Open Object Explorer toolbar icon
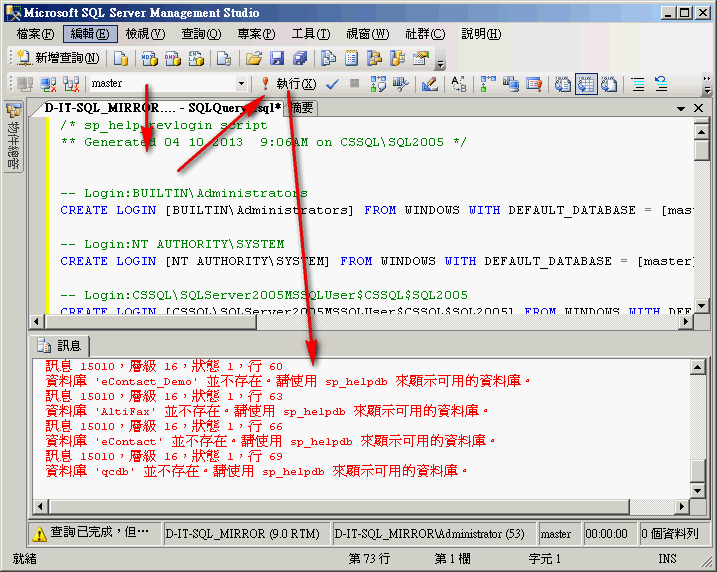717x572 pixels. [375, 58]
